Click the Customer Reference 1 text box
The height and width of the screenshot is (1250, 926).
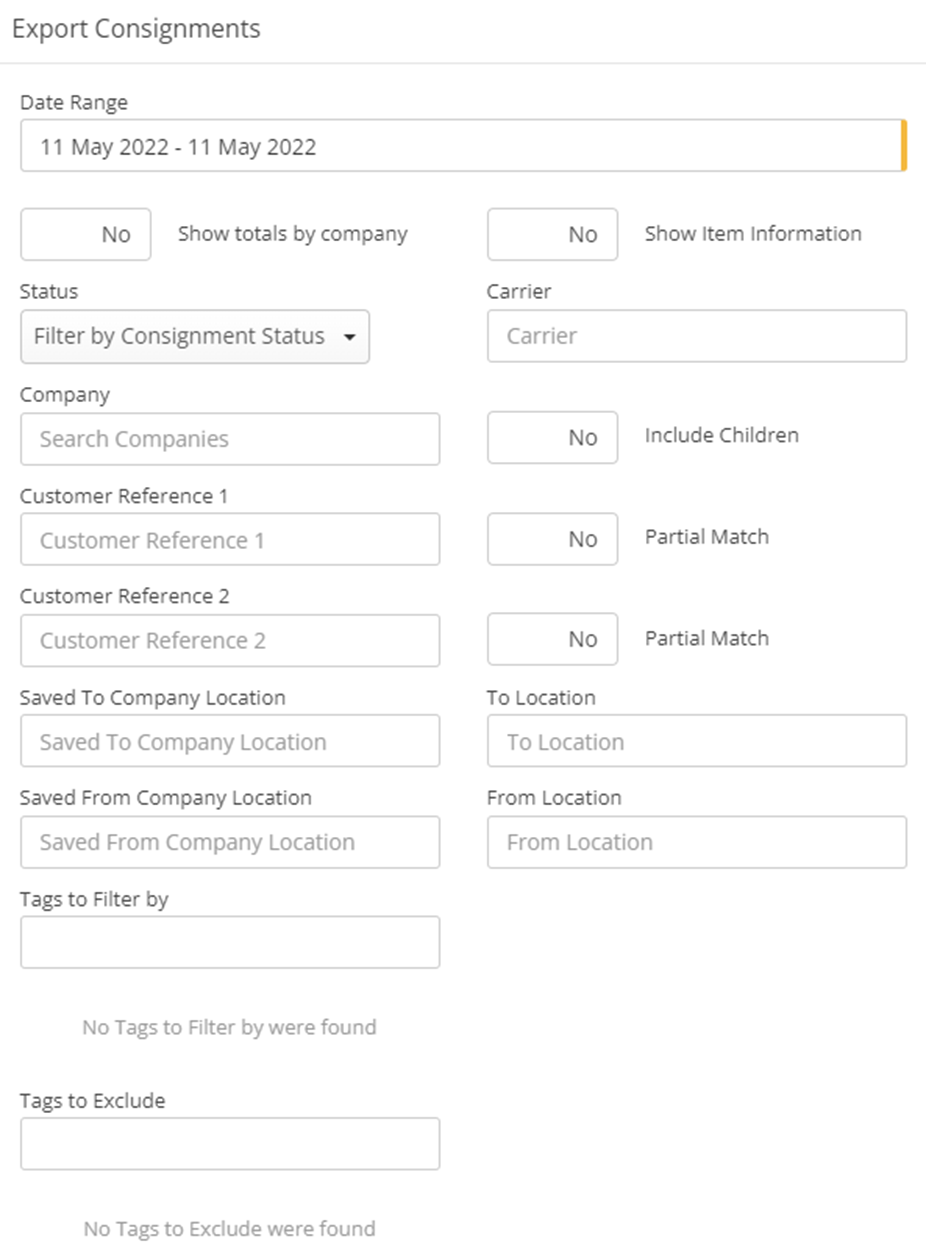coord(230,540)
